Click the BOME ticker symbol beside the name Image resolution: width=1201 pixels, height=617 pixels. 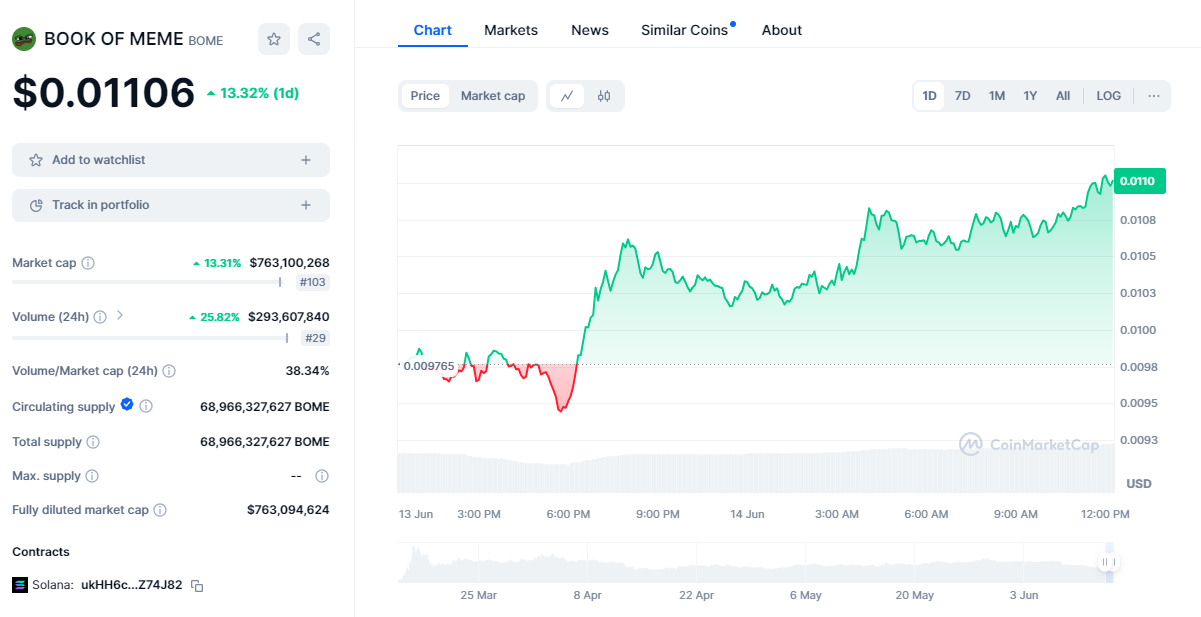click(x=206, y=41)
